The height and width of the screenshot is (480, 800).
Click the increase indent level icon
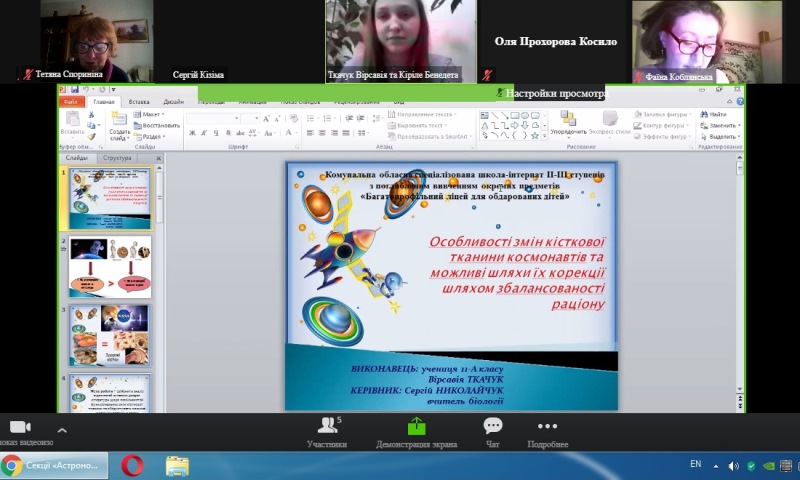(x=361, y=118)
